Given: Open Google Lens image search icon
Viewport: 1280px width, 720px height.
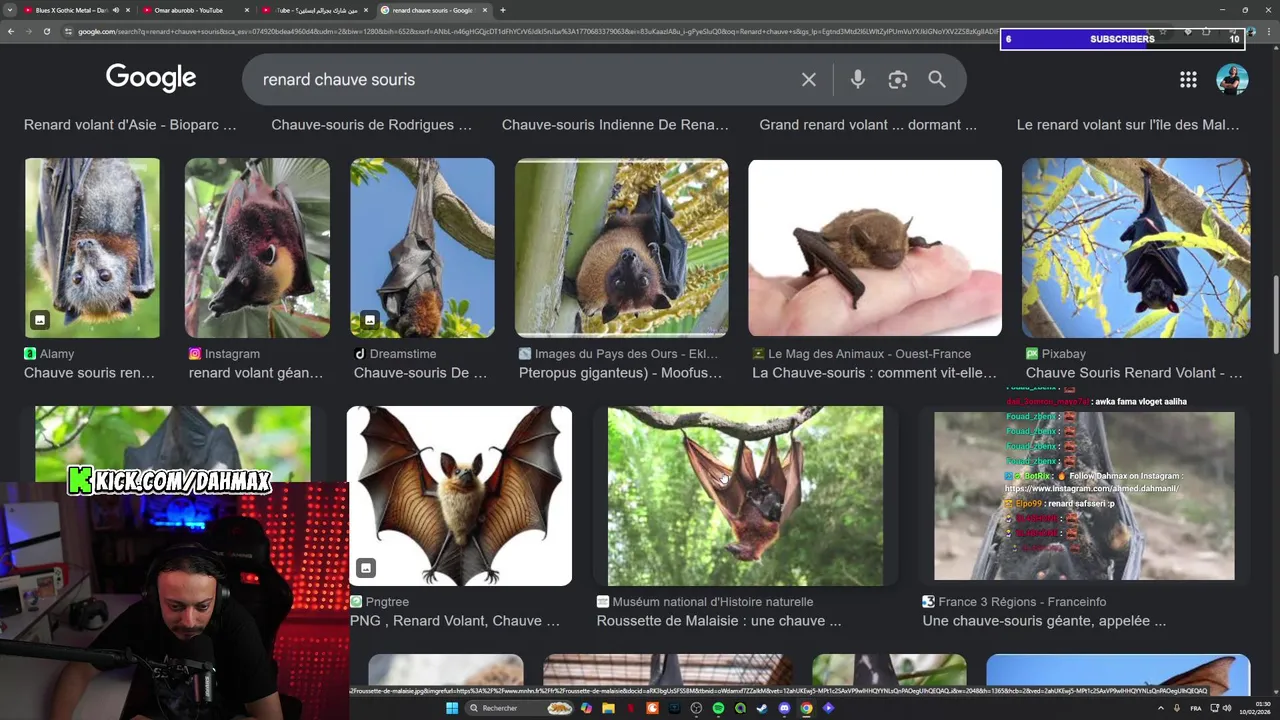Looking at the screenshot, I should [x=897, y=79].
